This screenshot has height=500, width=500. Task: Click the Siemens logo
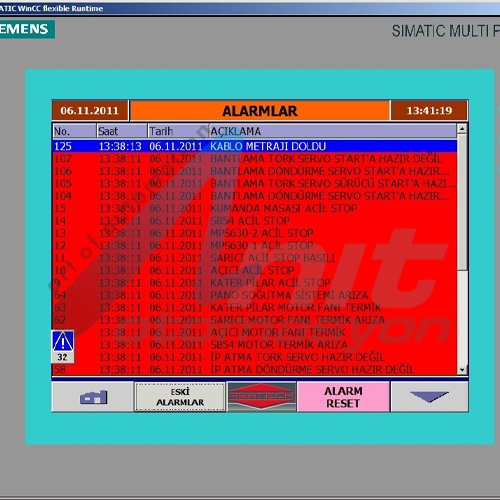[27, 29]
